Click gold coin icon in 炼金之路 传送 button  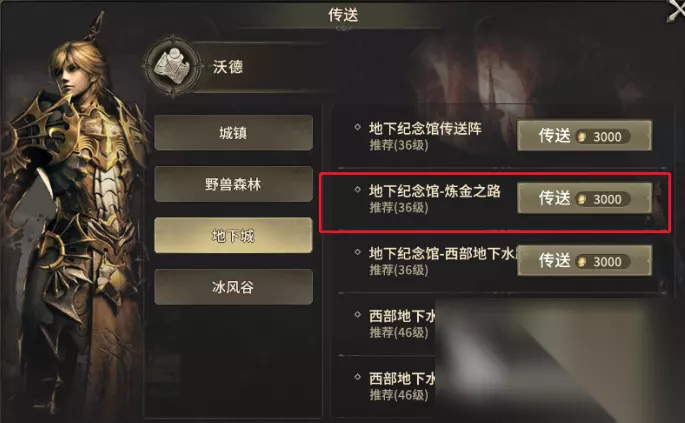click(581, 199)
